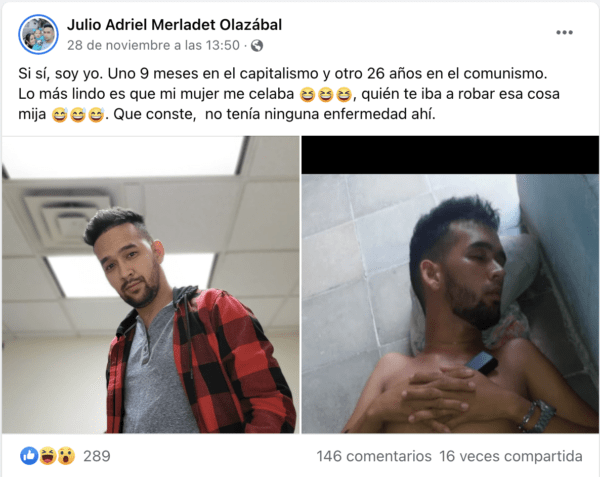Click the first sweat-smile emoji after 'mija'

point(59,115)
